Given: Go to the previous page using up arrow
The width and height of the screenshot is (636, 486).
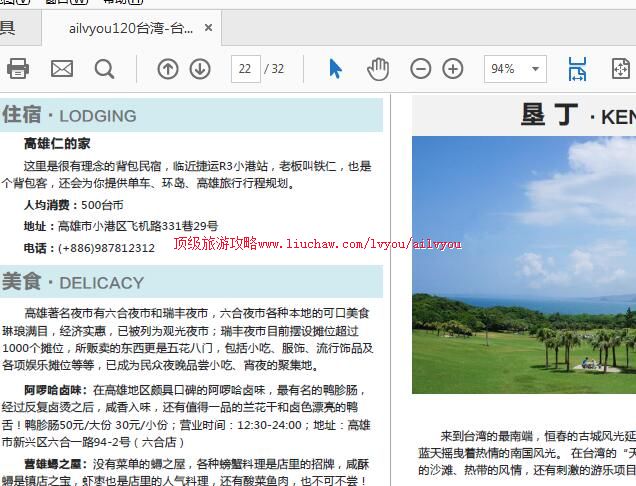Looking at the screenshot, I should [168, 69].
